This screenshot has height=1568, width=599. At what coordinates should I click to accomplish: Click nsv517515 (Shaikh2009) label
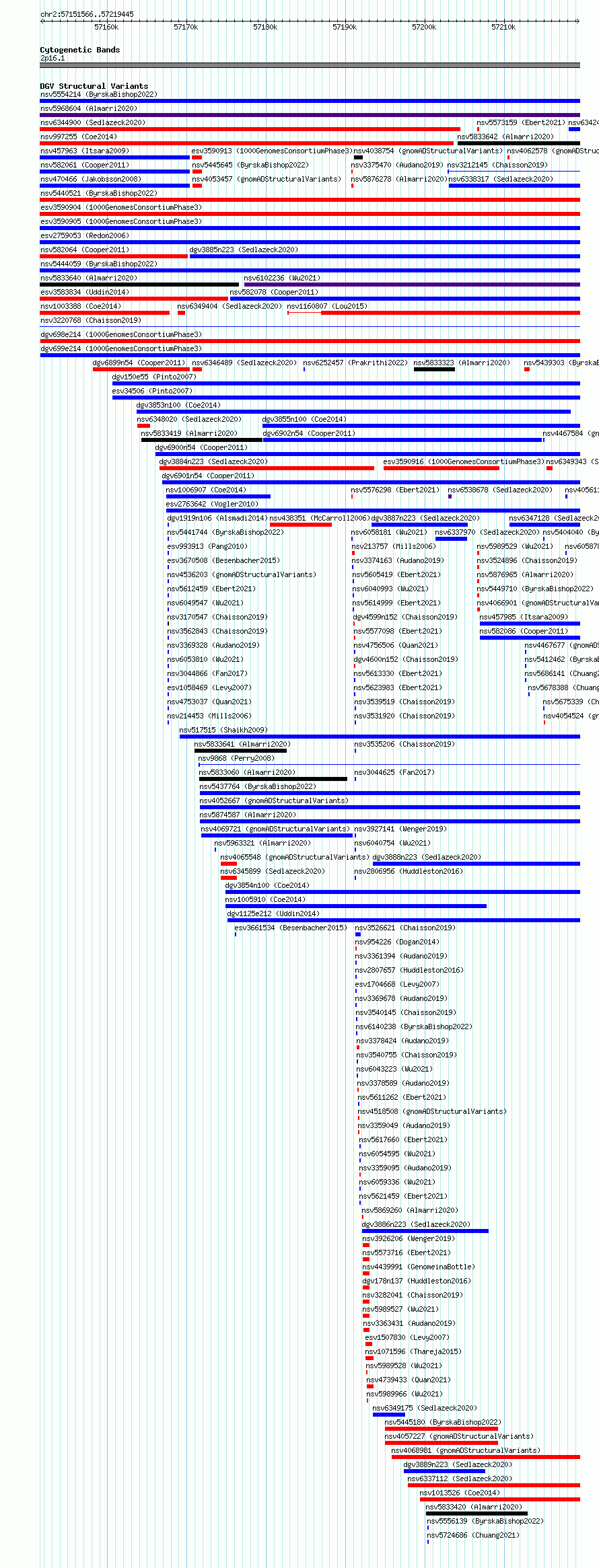(x=223, y=730)
